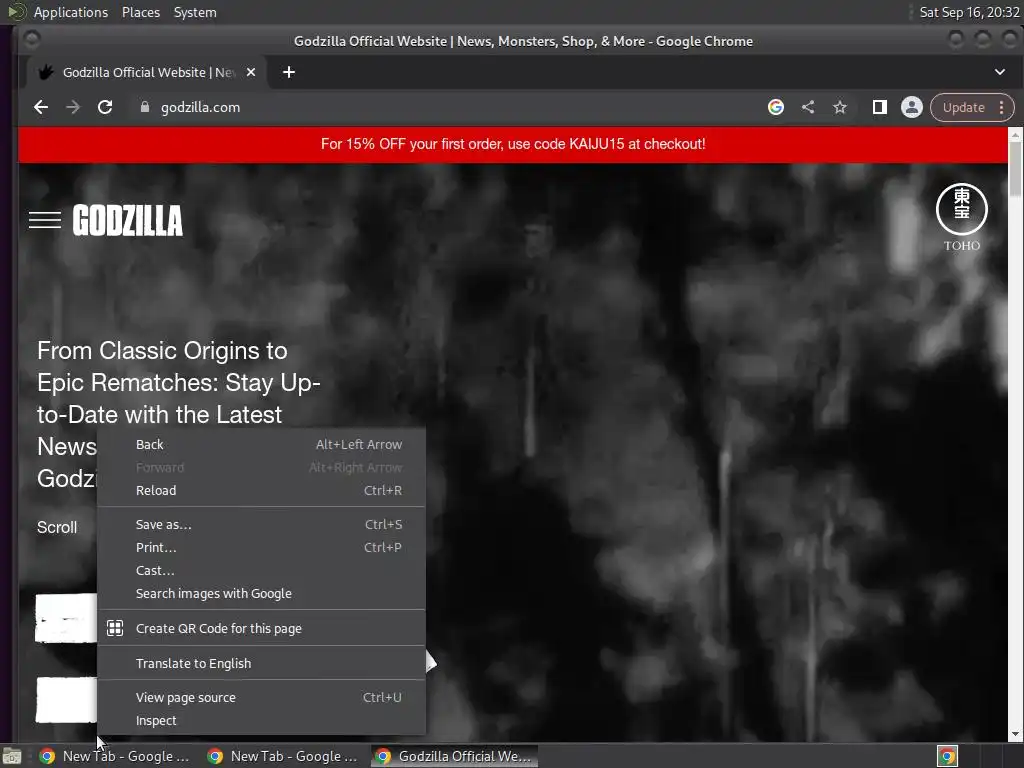Image resolution: width=1024 pixels, height=768 pixels.
Task: Click the KAIJU15 promo banner
Action: coord(513,144)
